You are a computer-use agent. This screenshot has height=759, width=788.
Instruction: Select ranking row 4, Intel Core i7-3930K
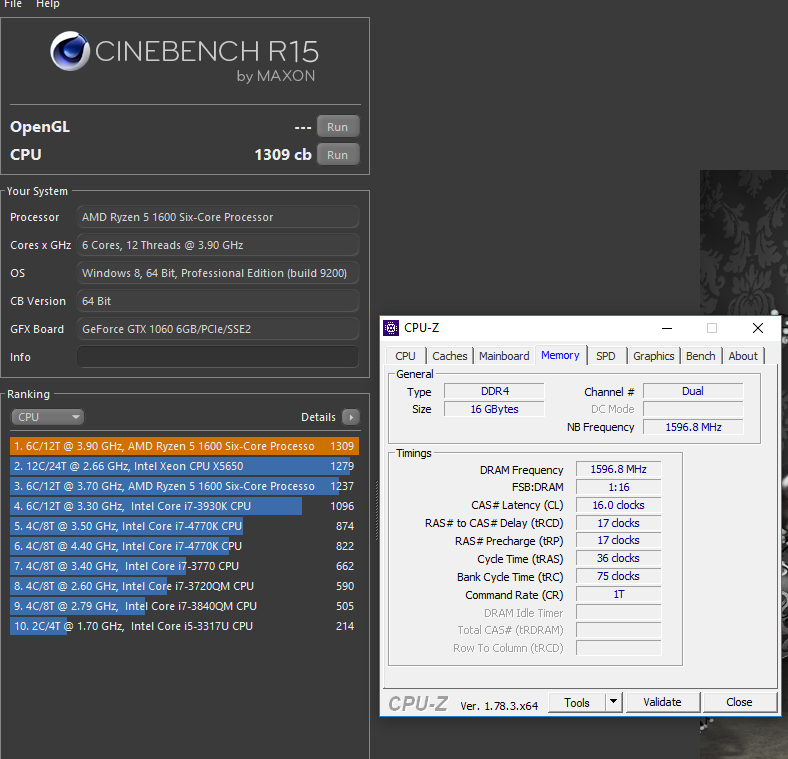tap(184, 506)
